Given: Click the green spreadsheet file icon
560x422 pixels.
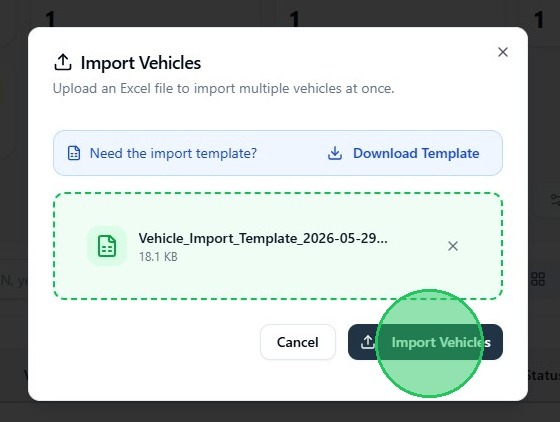Looking at the screenshot, I should click(x=107, y=246).
